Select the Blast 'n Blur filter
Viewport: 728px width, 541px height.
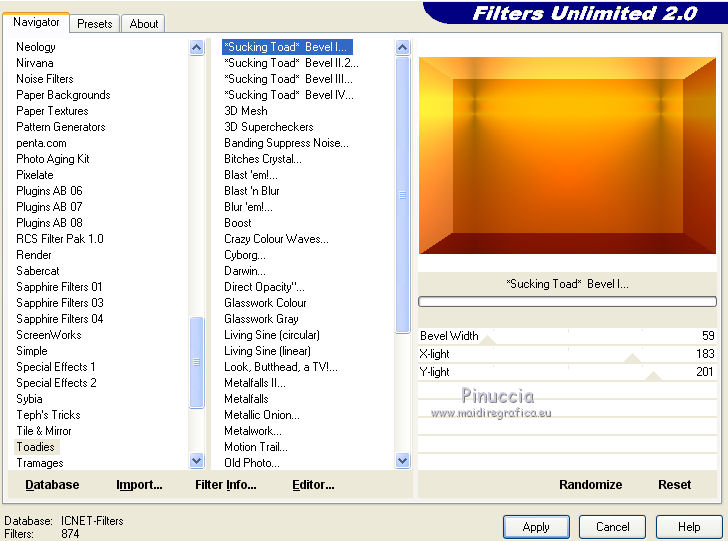point(252,191)
